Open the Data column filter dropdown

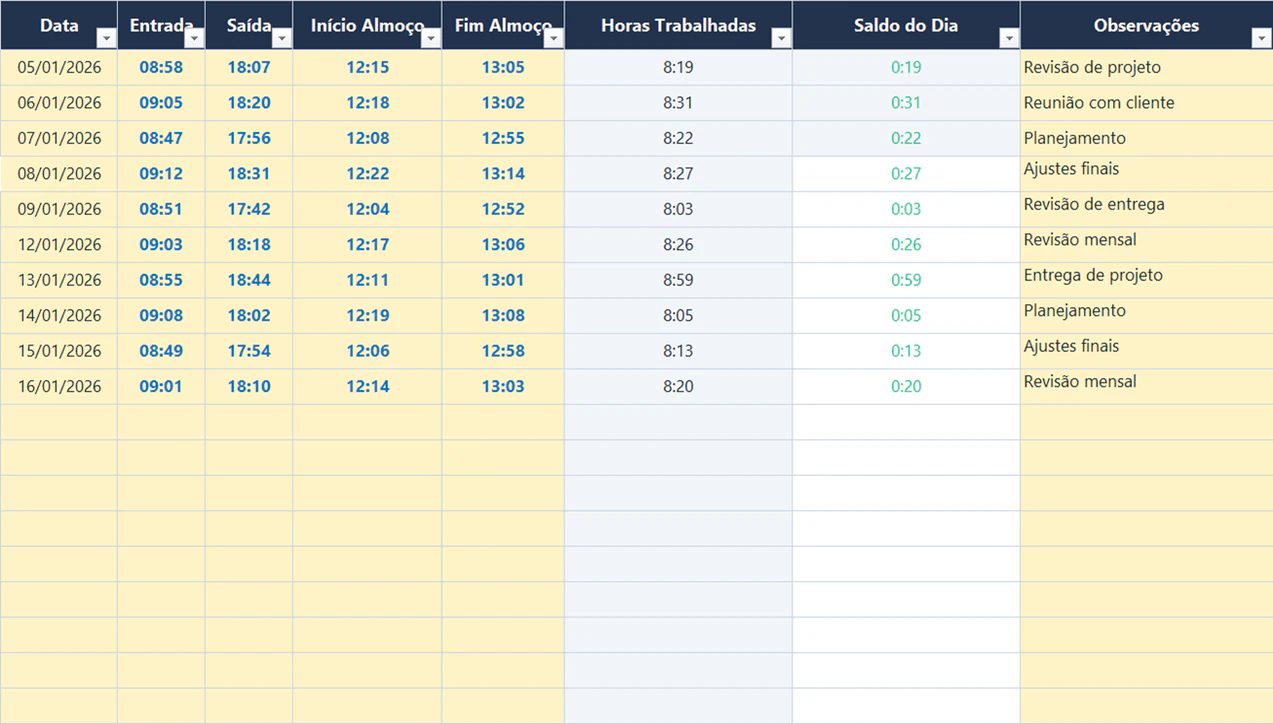click(x=107, y=39)
